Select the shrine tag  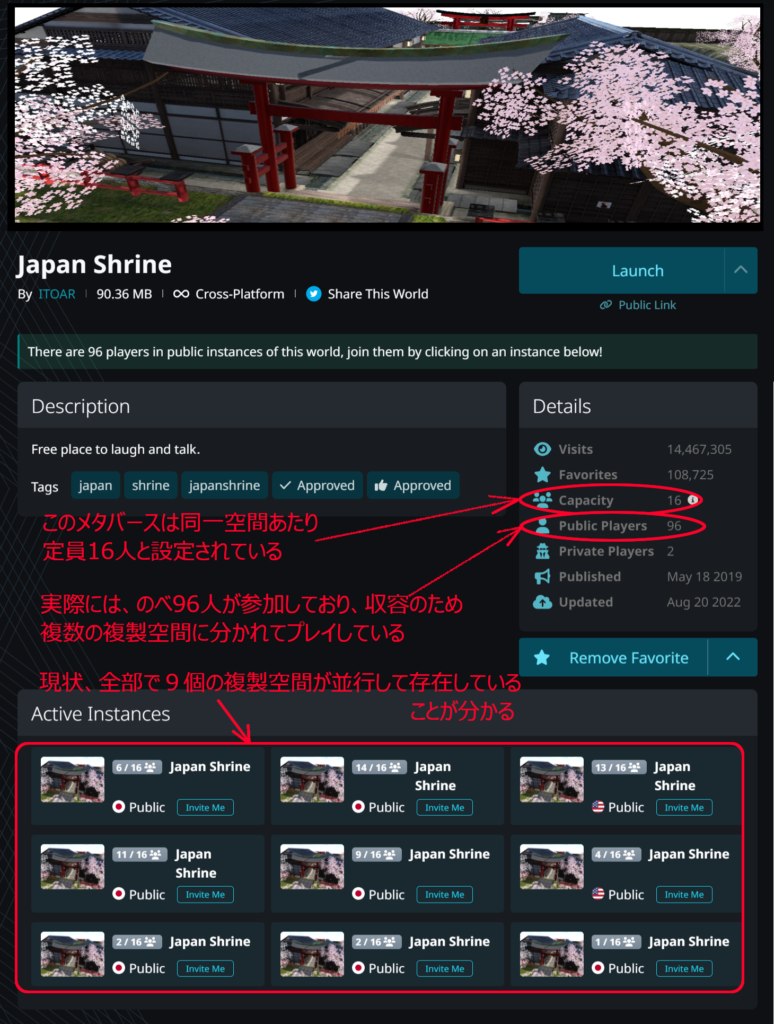pos(151,486)
